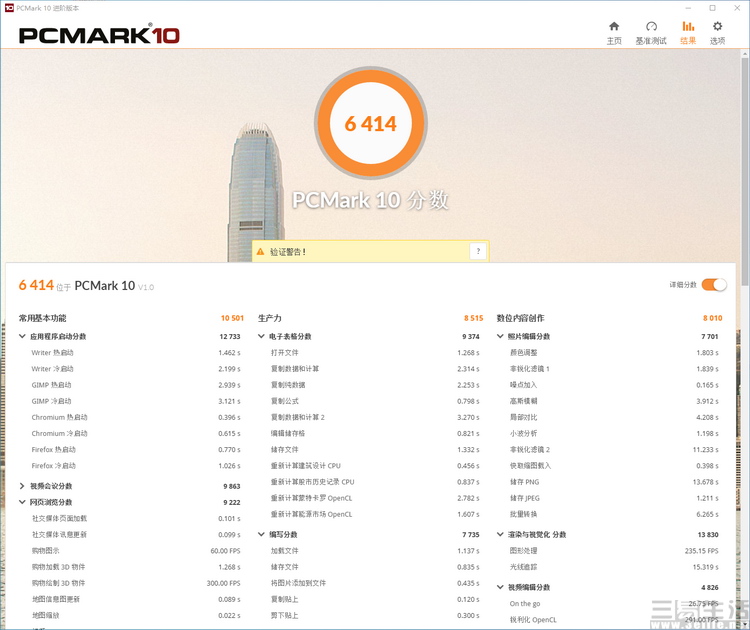Click the 社交媒体页面加载 row
This screenshot has height=630, width=750.
[x=136, y=519]
